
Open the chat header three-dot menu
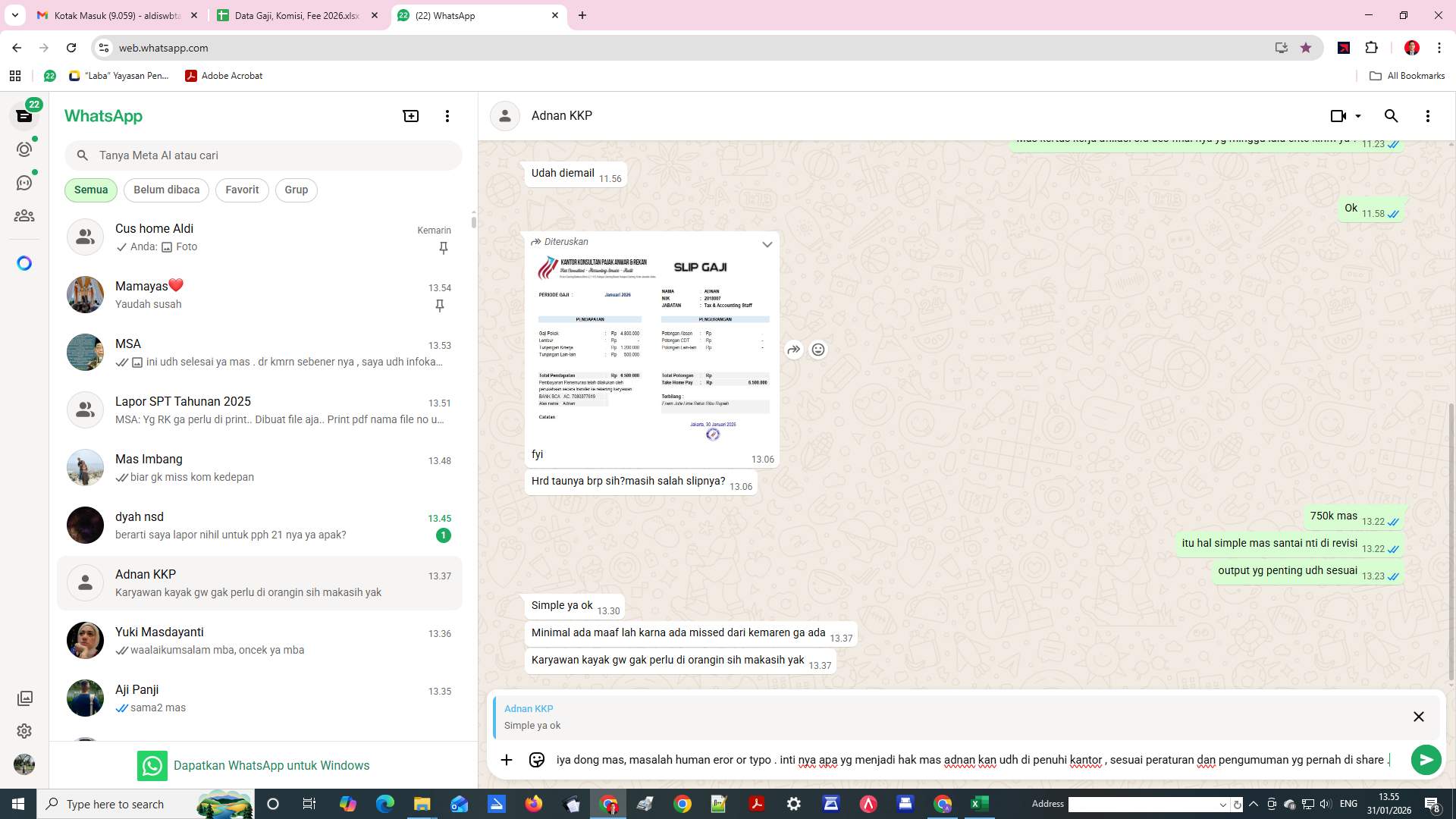1428,115
